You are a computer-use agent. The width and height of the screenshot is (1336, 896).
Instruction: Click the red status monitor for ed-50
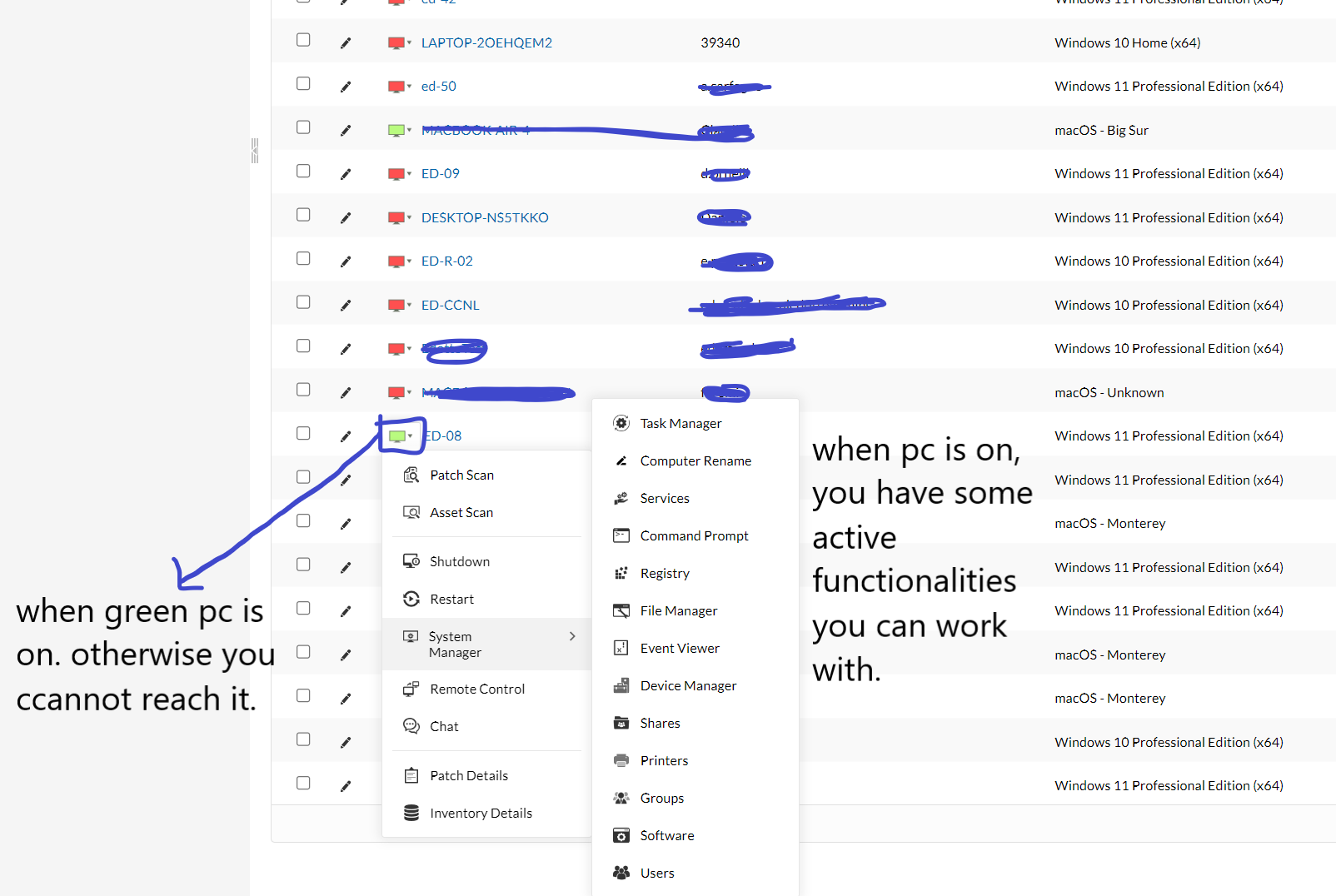(396, 87)
